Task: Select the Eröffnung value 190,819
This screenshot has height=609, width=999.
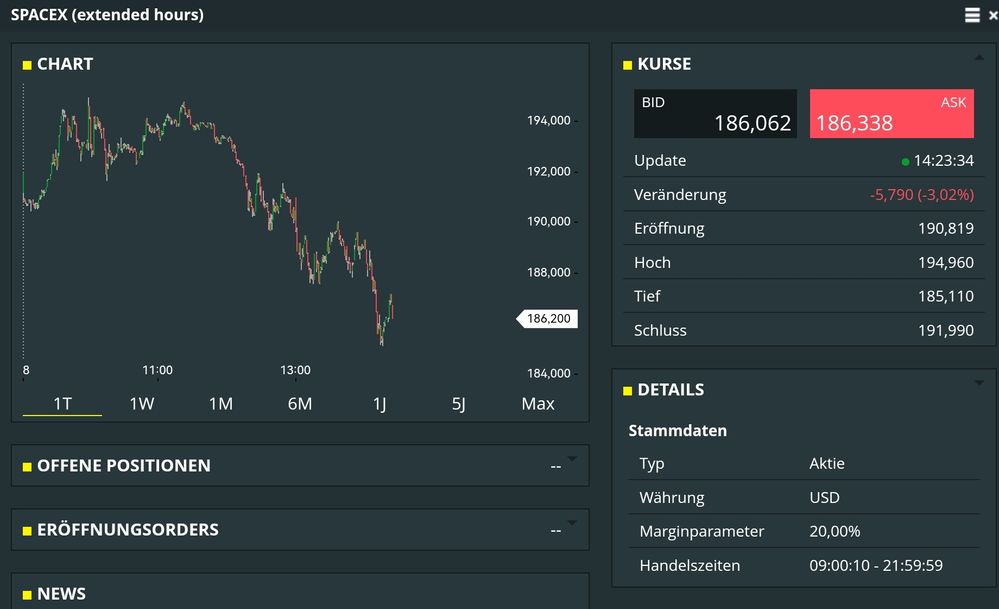Action: 945,228
